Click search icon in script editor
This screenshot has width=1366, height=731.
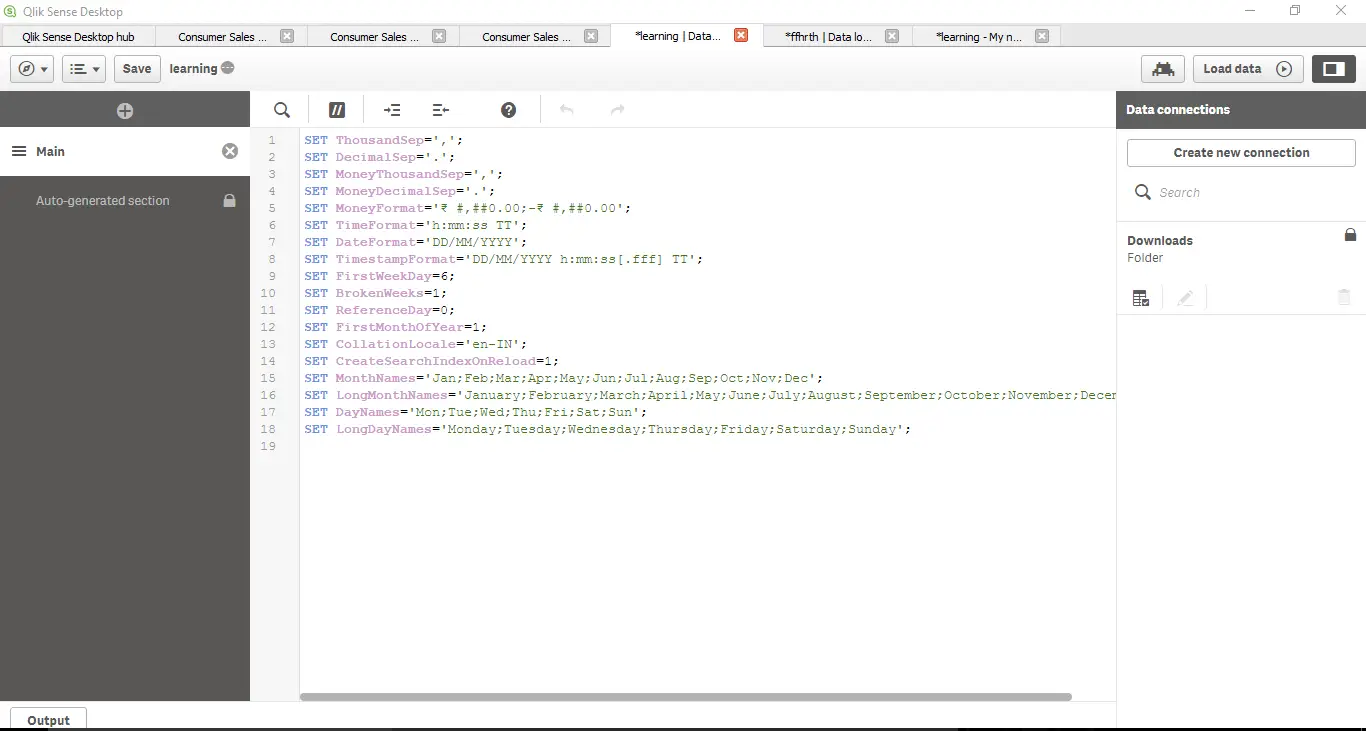(282, 110)
